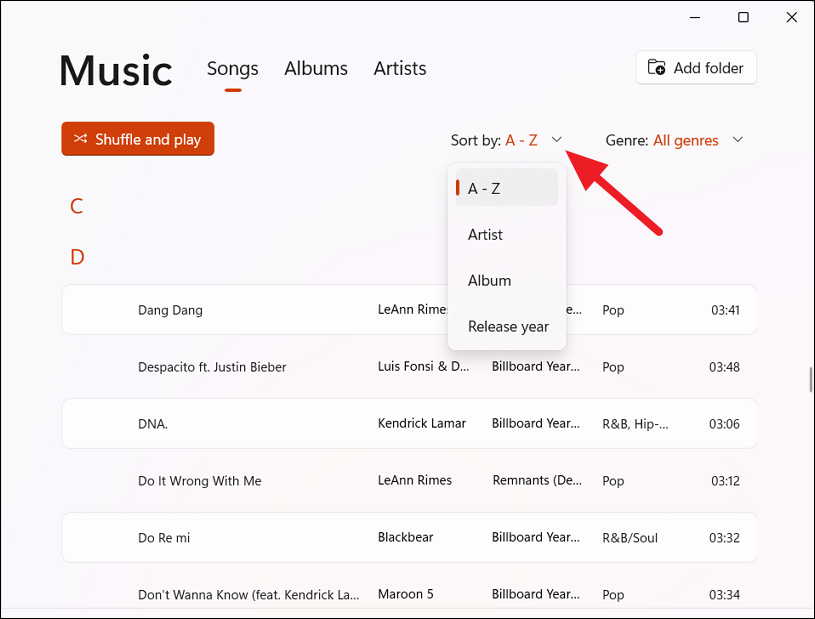Click the Sort by A - Z value
The width and height of the screenshot is (815, 619).
[x=521, y=140]
